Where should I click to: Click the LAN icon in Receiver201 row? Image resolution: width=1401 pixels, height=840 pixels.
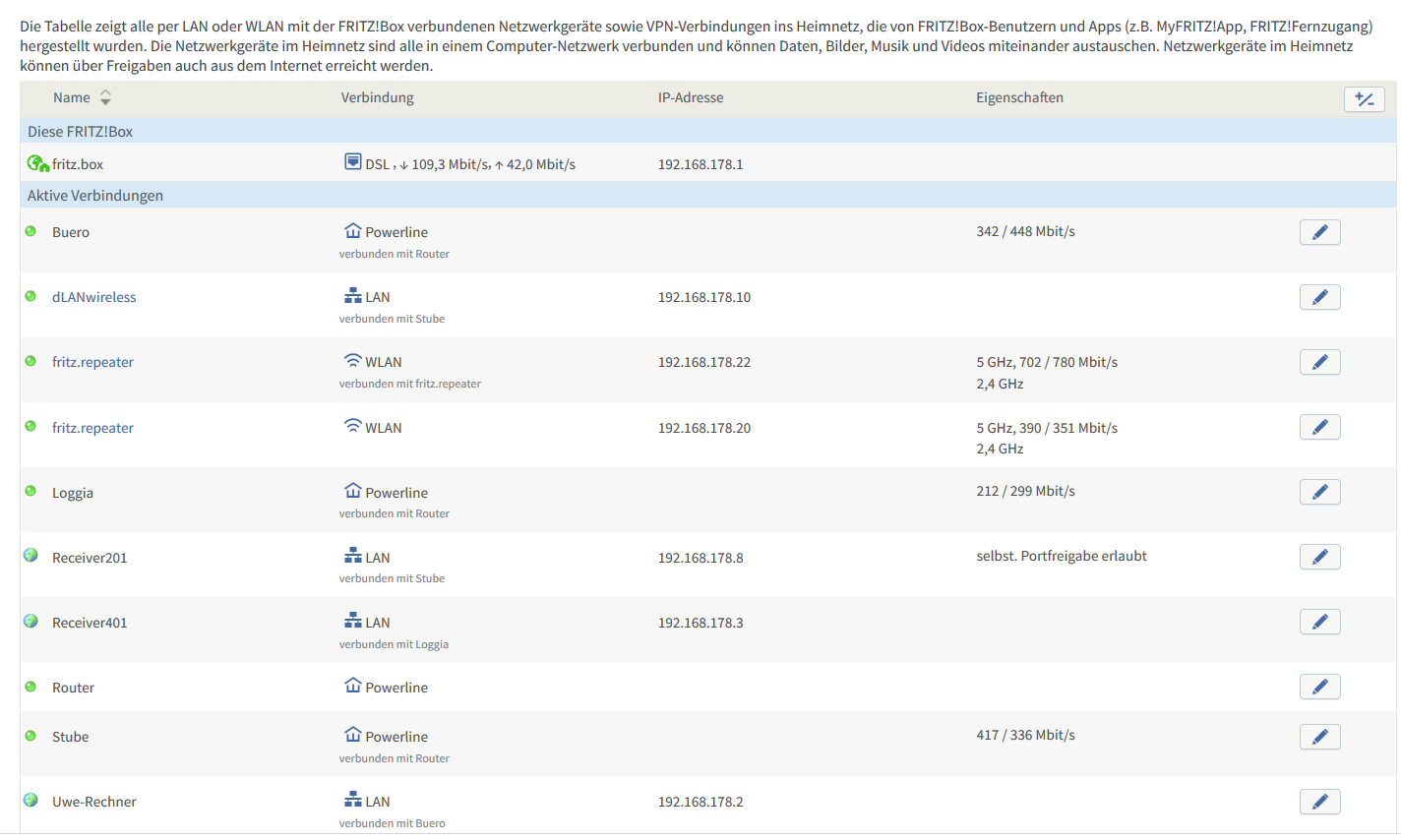tap(353, 556)
